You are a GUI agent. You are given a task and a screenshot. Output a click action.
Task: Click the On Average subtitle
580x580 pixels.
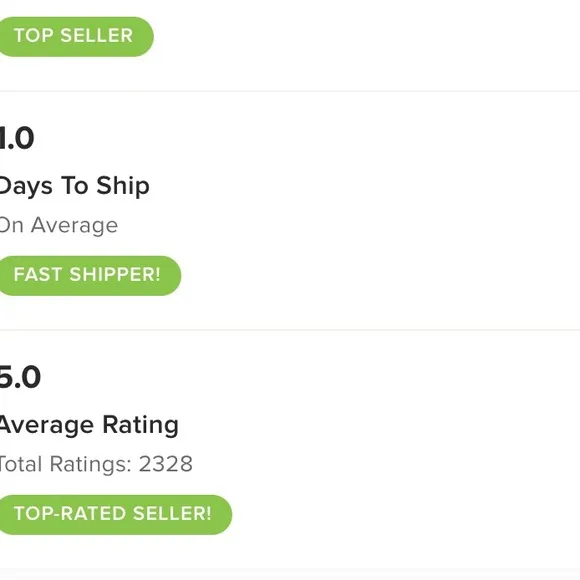58,225
